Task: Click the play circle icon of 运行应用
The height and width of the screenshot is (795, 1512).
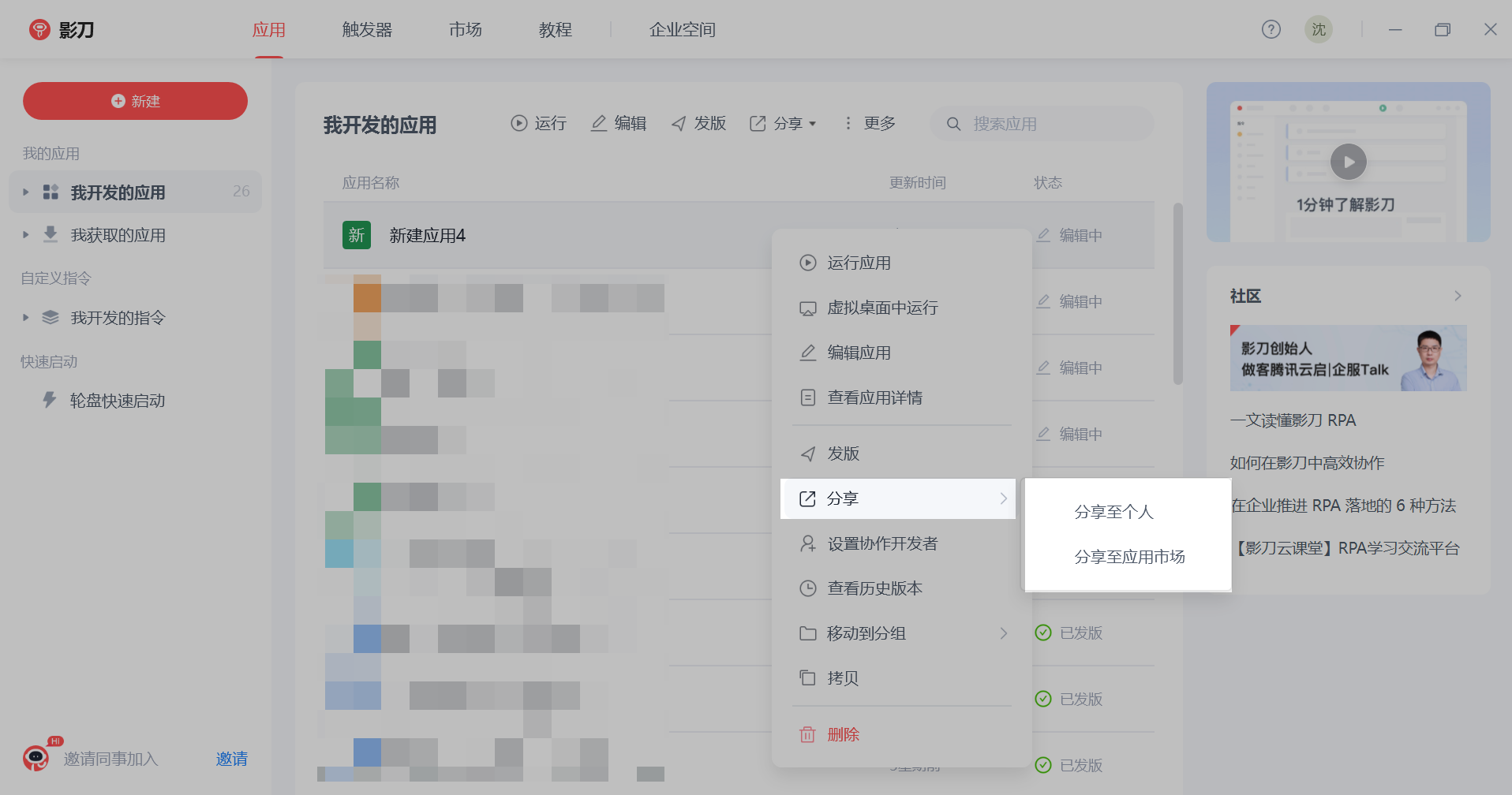Action: (808, 263)
